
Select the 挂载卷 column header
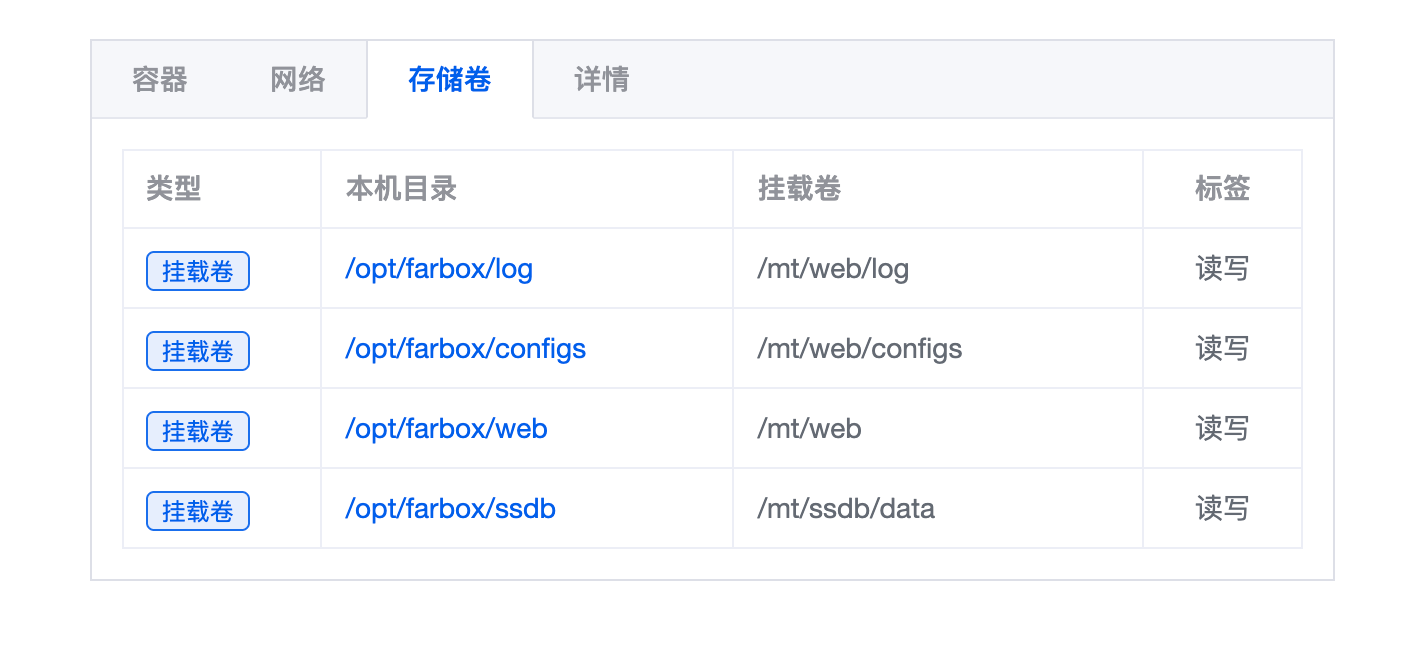pyautogui.click(x=800, y=189)
